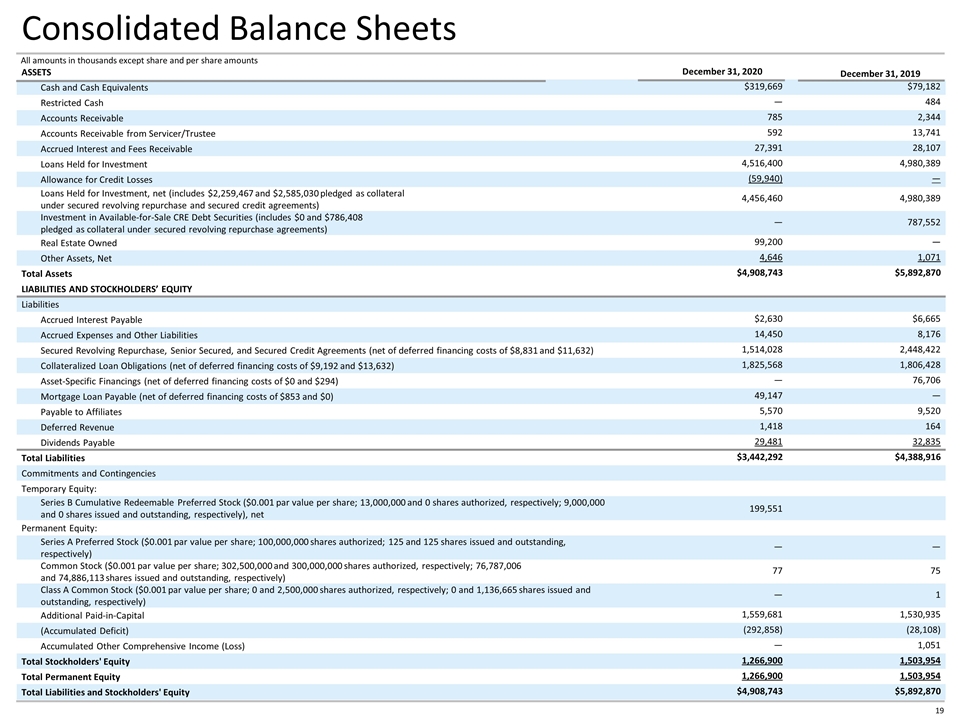Select the 2019 total assets $5,892,870

click(918, 273)
